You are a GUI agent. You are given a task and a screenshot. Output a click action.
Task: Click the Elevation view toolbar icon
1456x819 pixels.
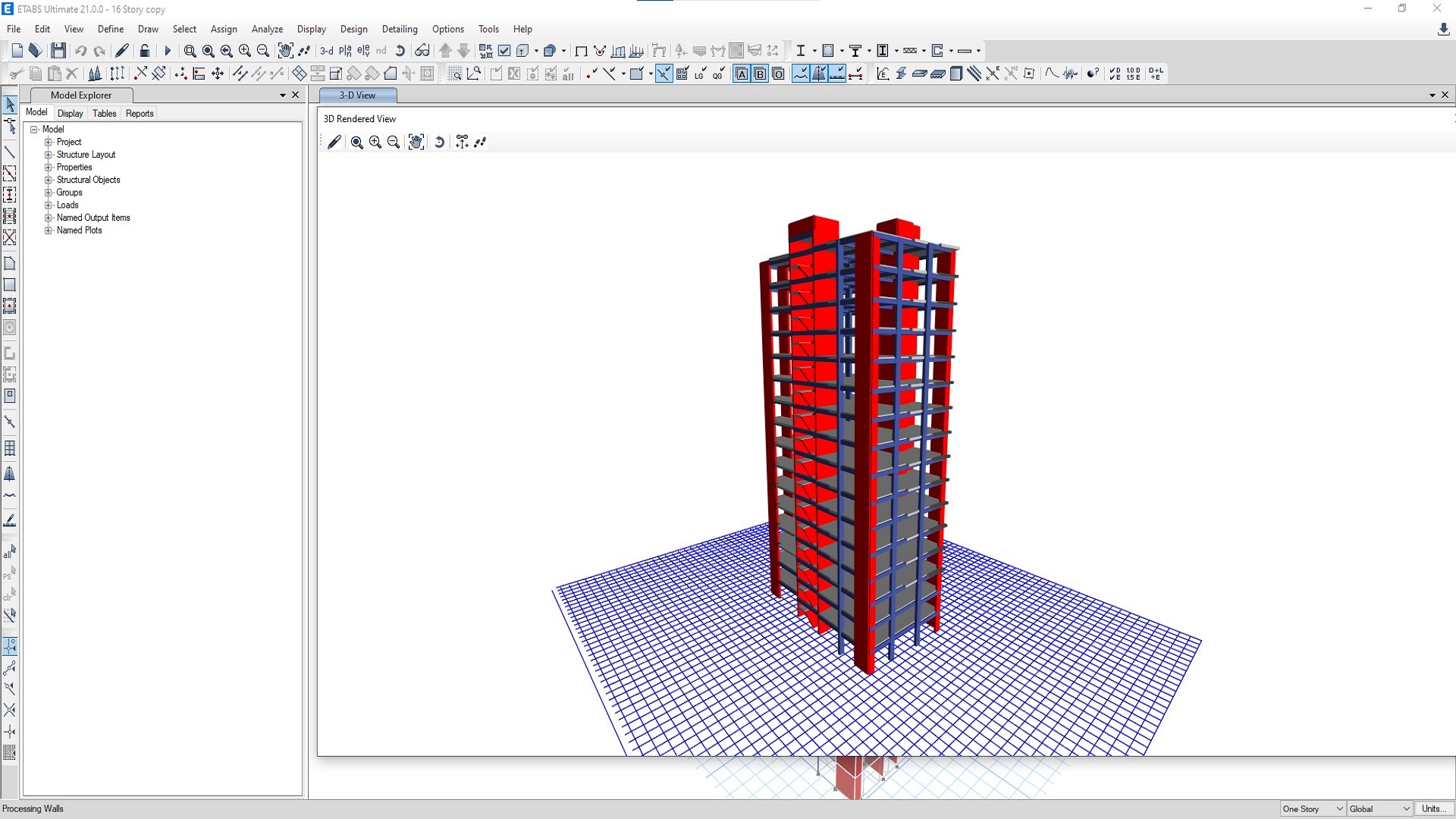[x=363, y=51]
